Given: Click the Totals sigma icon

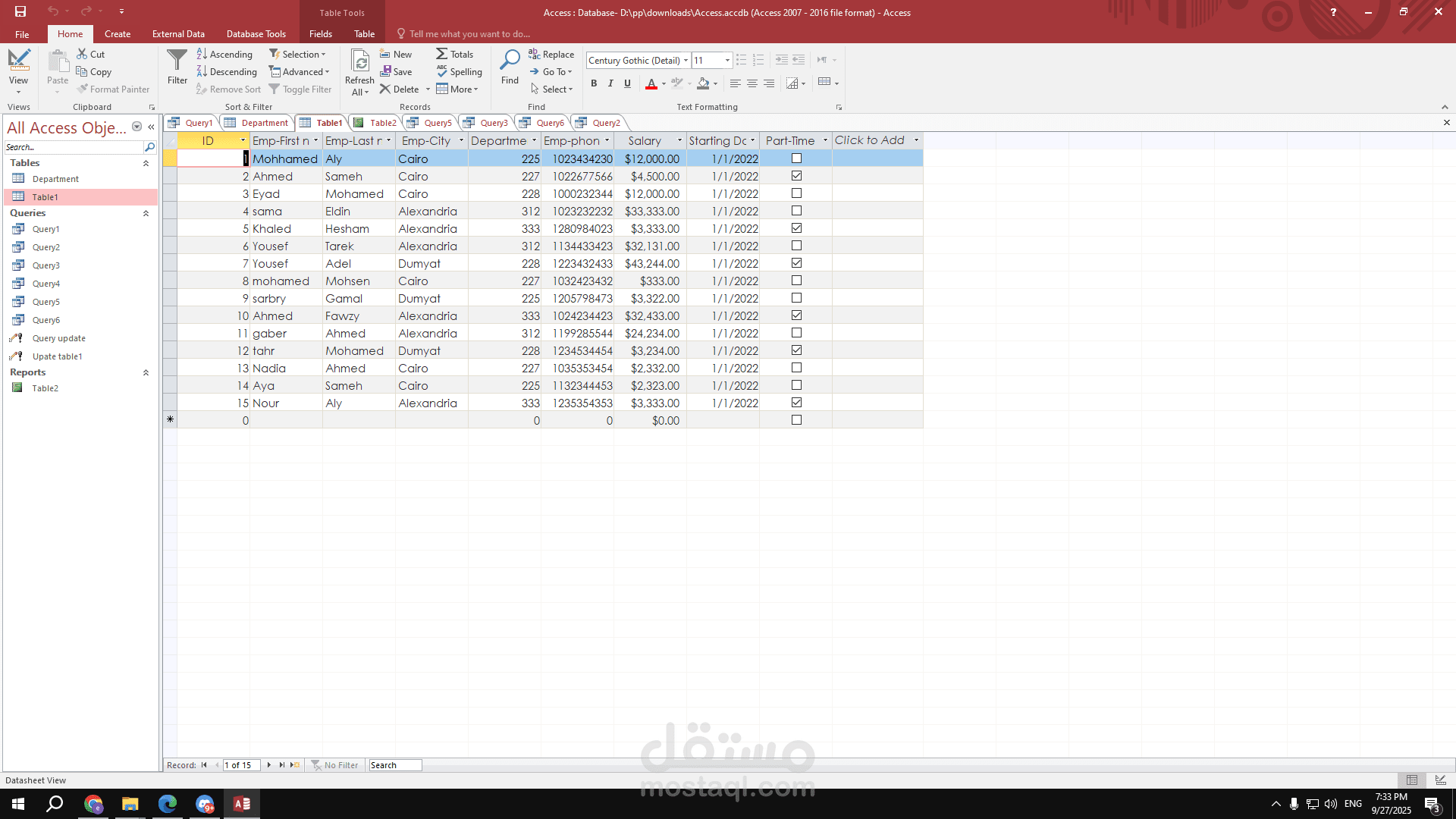Looking at the screenshot, I should pyautogui.click(x=441, y=54).
